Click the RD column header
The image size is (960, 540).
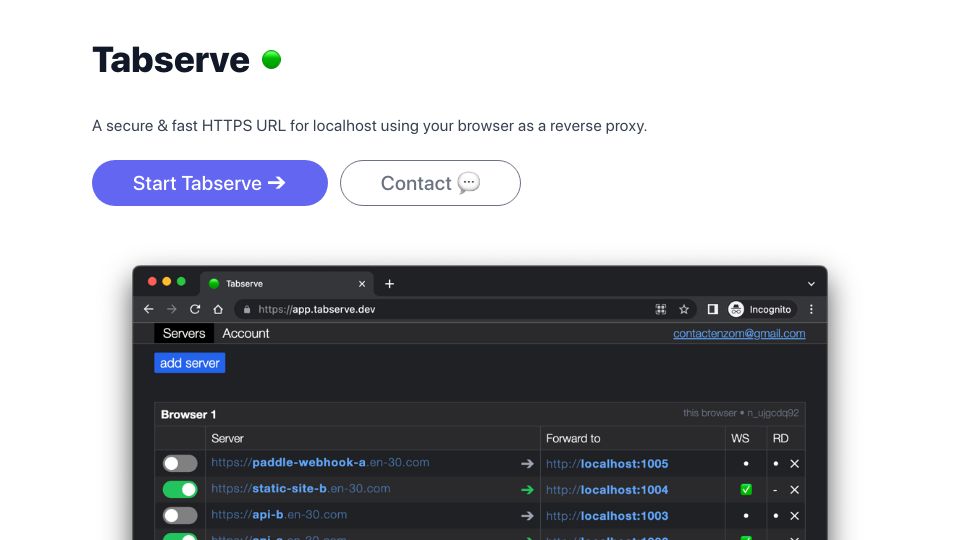coord(781,438)
